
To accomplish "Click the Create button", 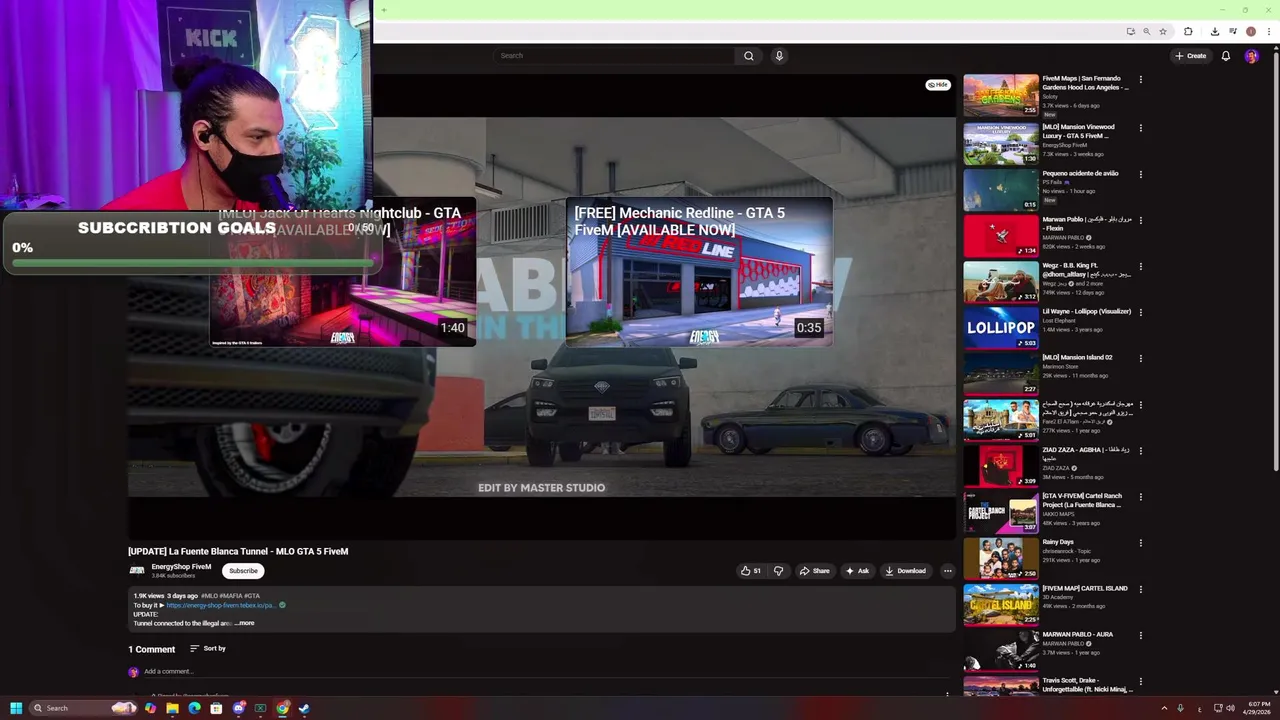I will coord(1190,56).
